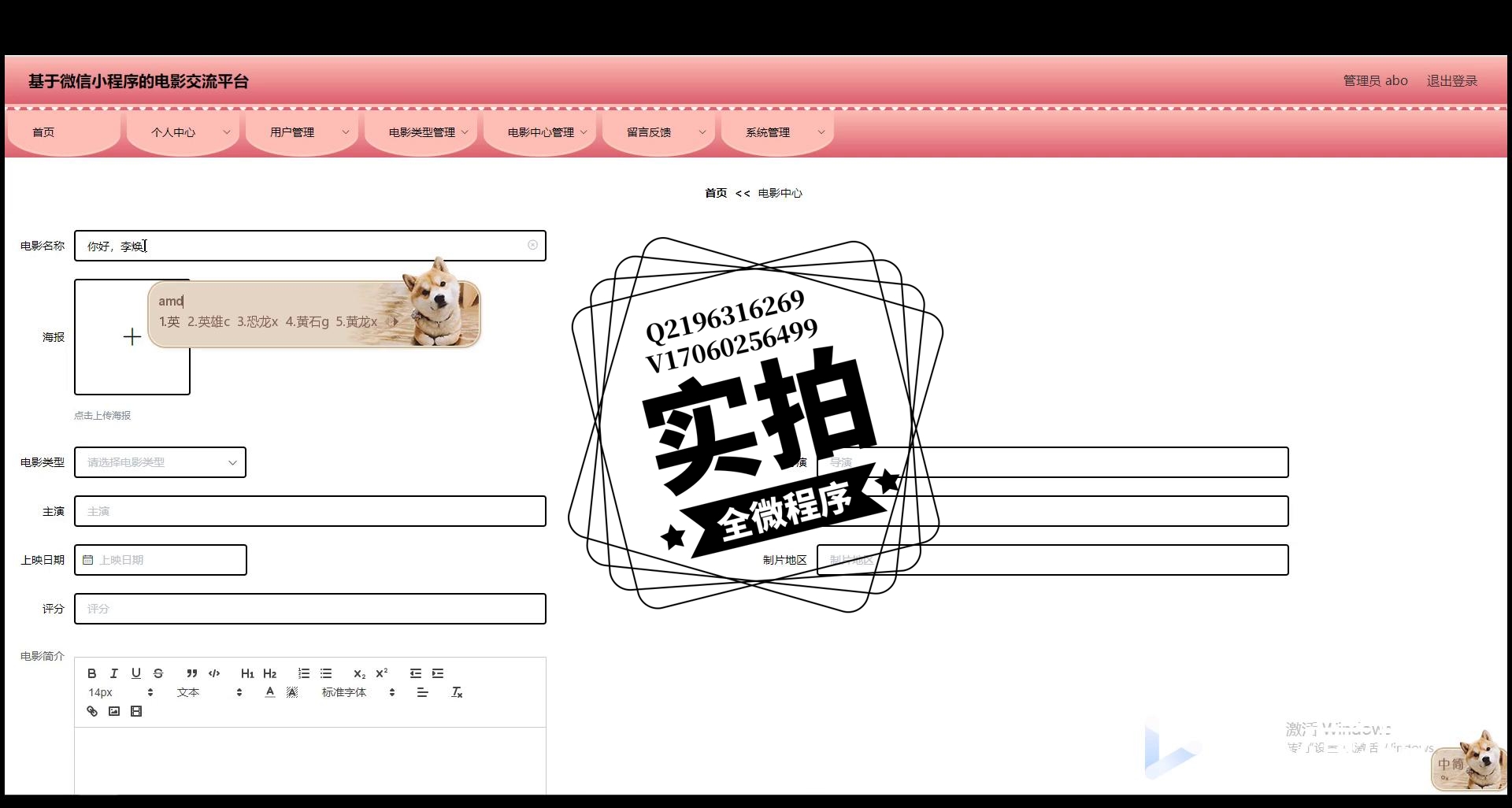Toggle underline formatting in editor
This screenshot has width=1512, height=808.
point(136,673)
